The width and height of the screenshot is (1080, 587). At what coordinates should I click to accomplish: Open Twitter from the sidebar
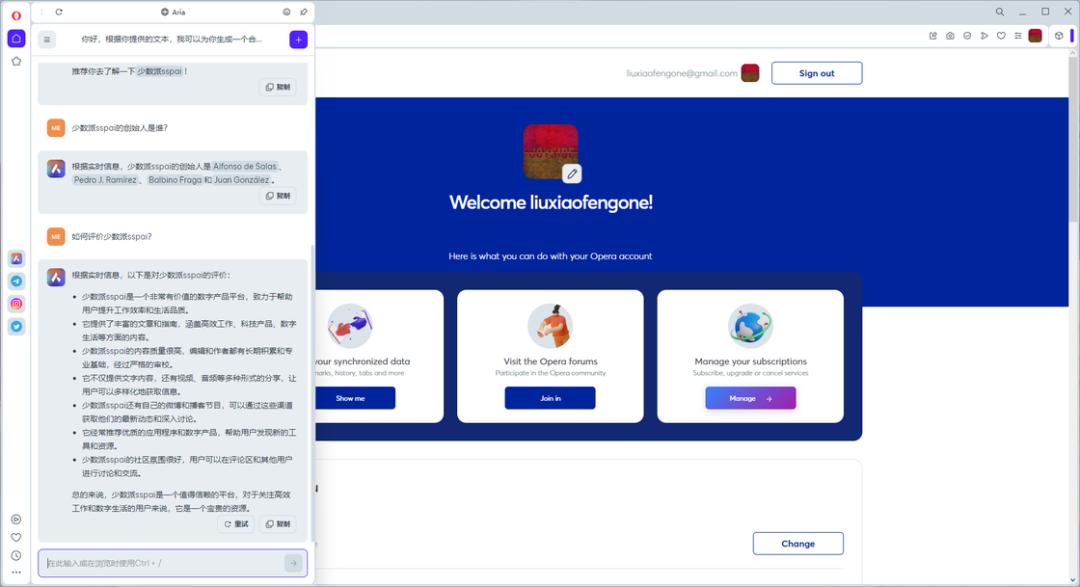pyautogui.click(x=17, y=327)
